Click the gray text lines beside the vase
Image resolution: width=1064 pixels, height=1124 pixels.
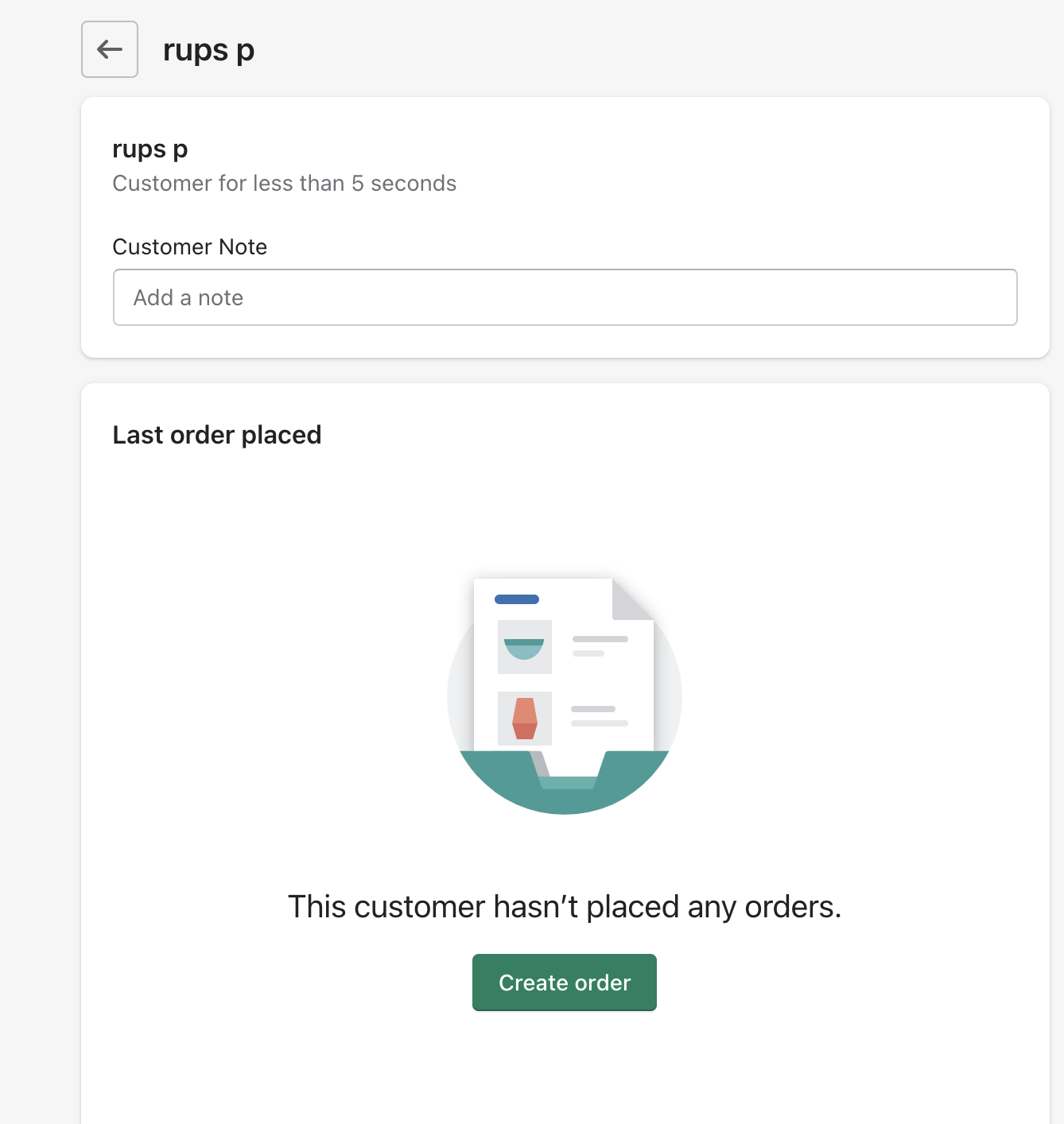[x=598, y=715]
